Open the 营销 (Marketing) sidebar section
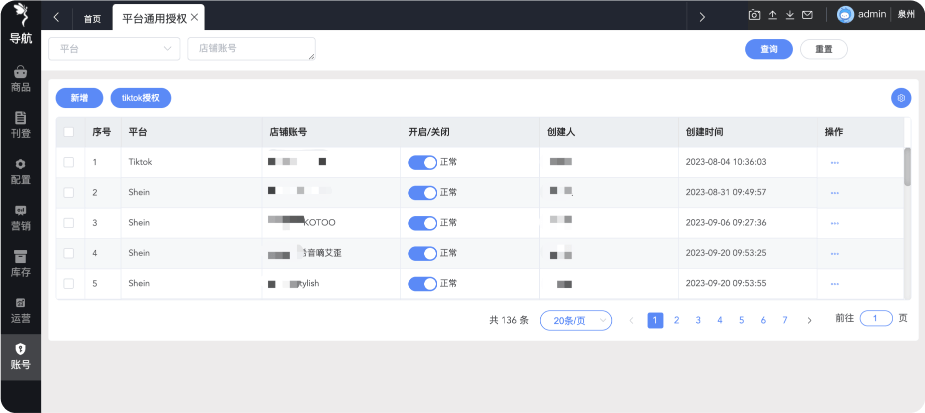This screenshot has height=413, width=925. (x=20, y=217)
